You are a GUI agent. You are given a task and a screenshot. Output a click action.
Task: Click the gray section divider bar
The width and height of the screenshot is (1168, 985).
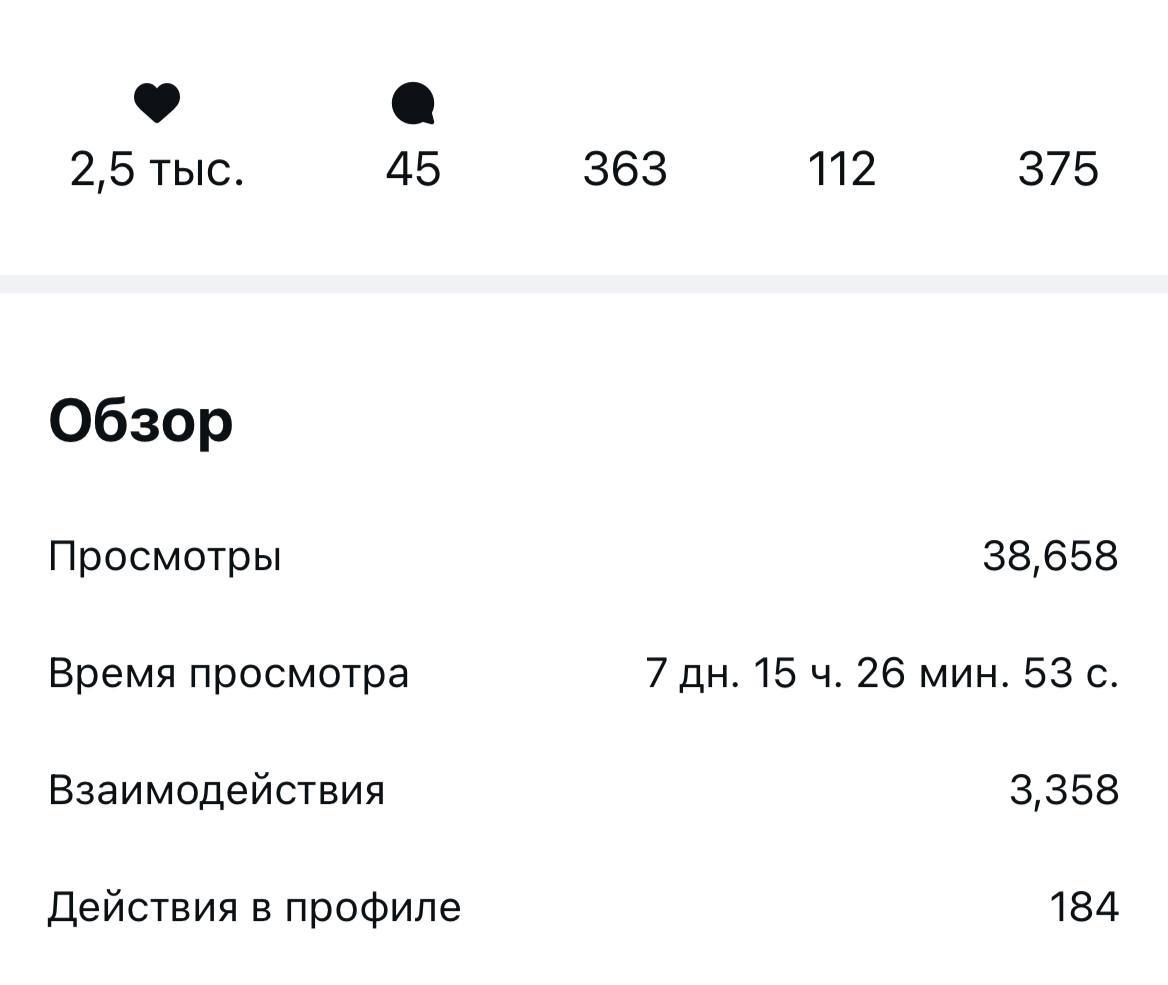[584, 284]
